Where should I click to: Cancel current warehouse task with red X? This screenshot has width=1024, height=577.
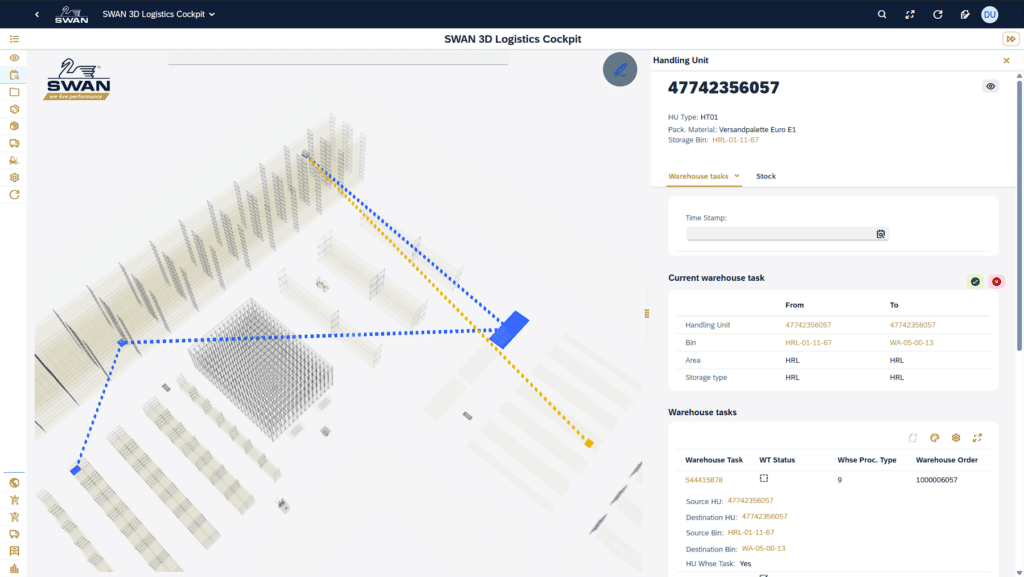point(997,281)
